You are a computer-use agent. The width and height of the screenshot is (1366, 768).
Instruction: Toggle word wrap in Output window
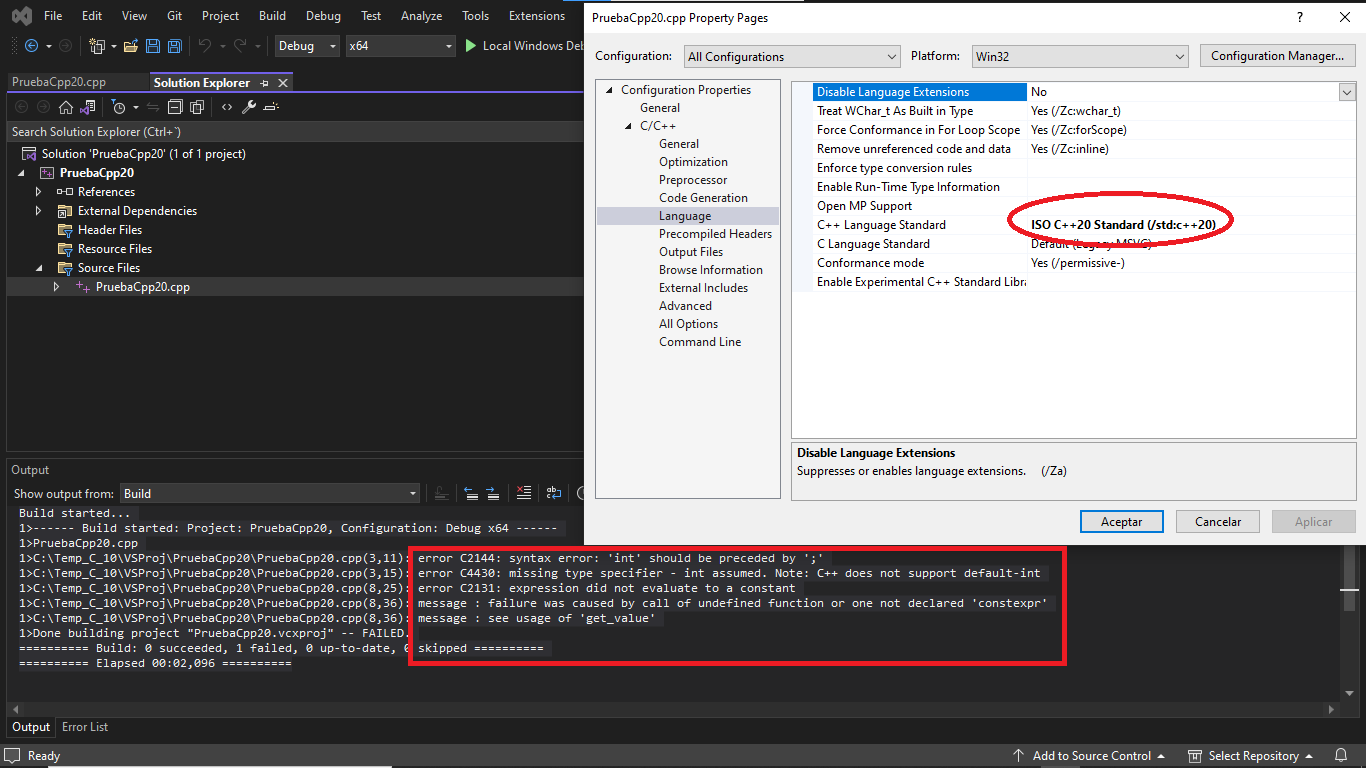[553, 493]
